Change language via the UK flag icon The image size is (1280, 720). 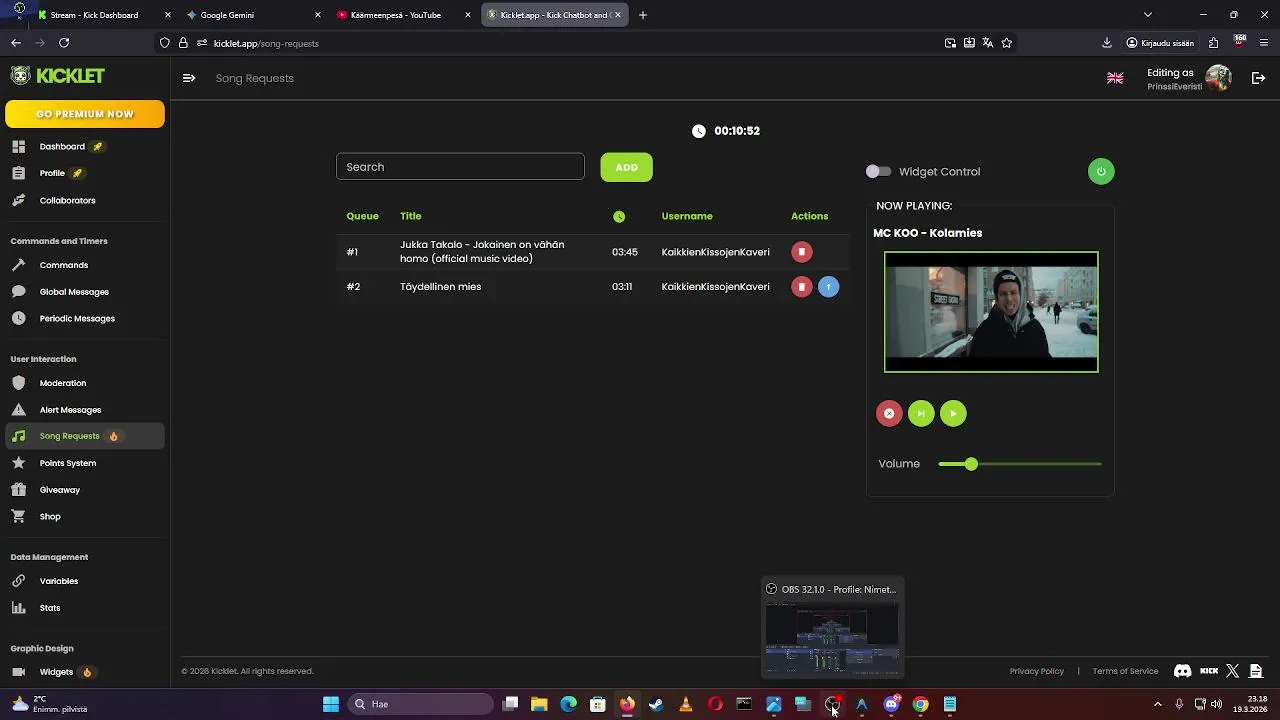pos(1115,78)
